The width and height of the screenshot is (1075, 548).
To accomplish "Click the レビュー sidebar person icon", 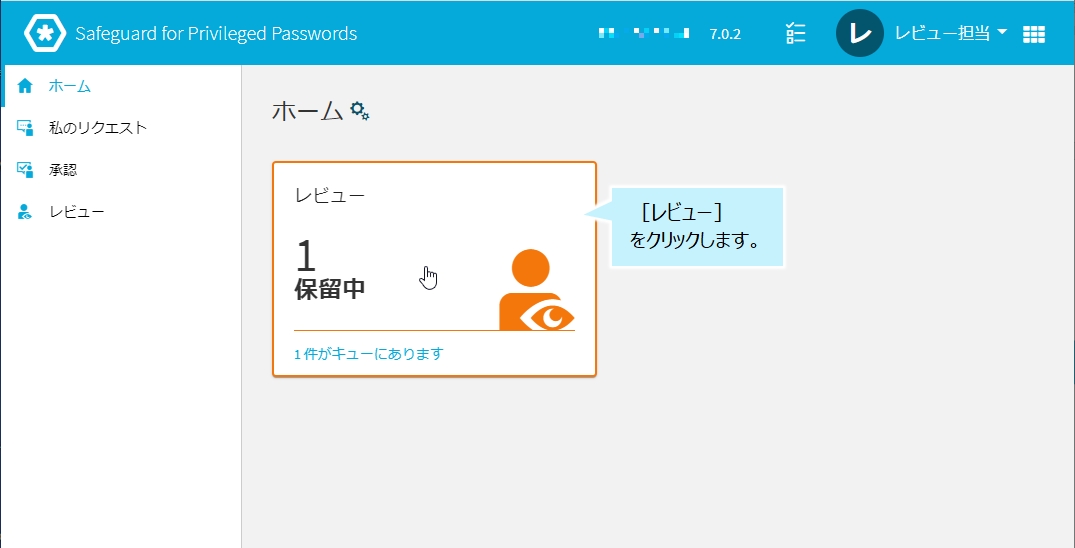I will coord(25,212).
